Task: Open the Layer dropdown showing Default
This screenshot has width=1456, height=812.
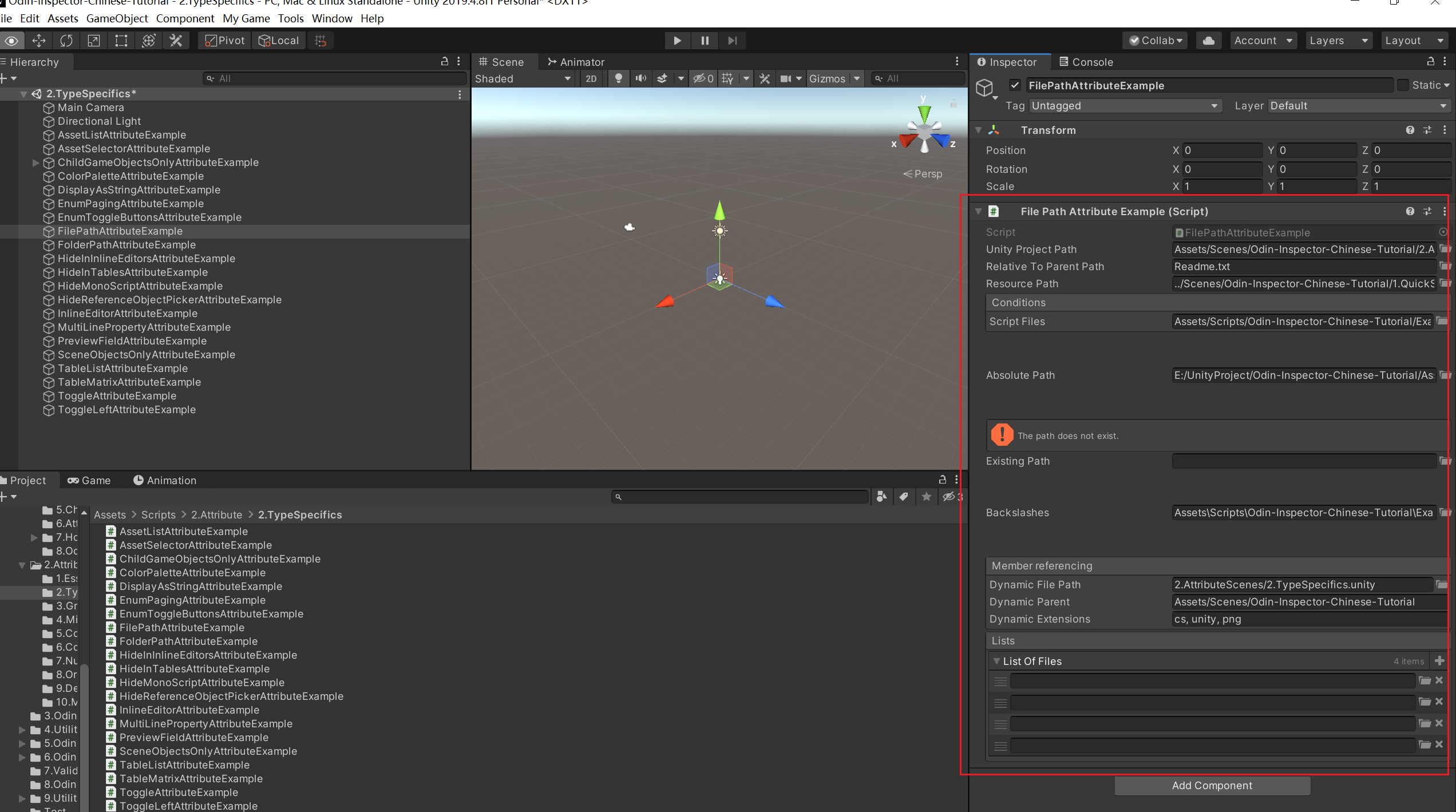Action: click(1359, 106)
